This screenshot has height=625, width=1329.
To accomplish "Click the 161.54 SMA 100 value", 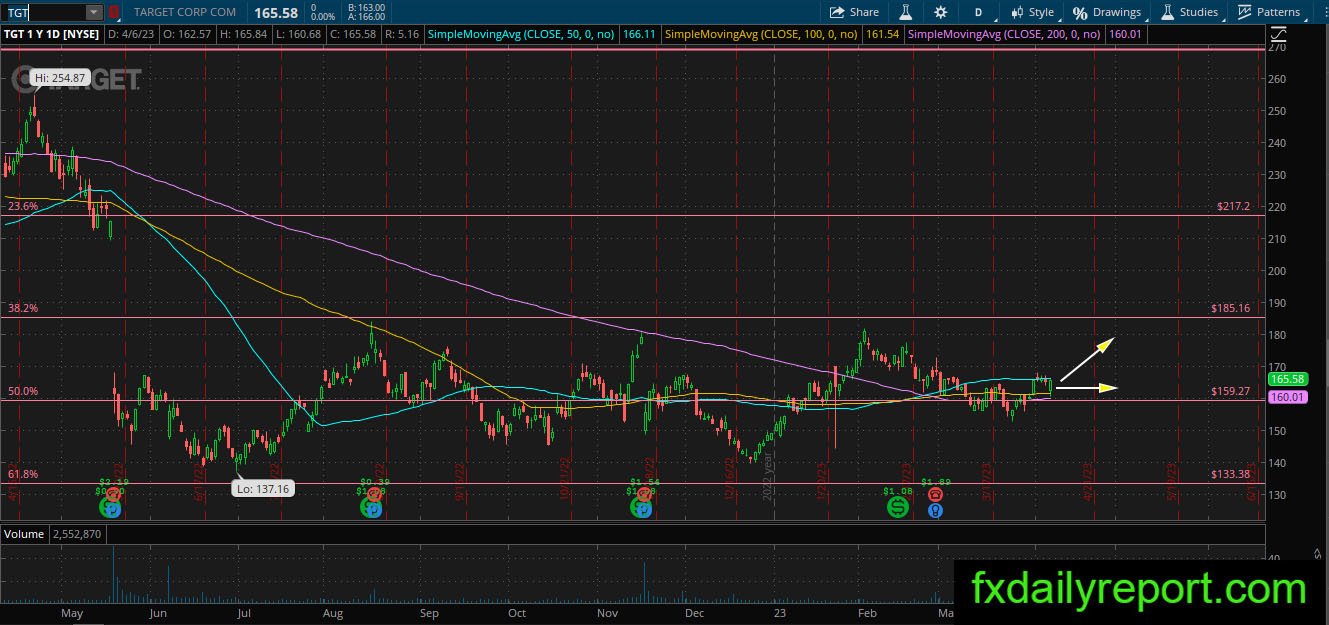I will coord(882,34).
